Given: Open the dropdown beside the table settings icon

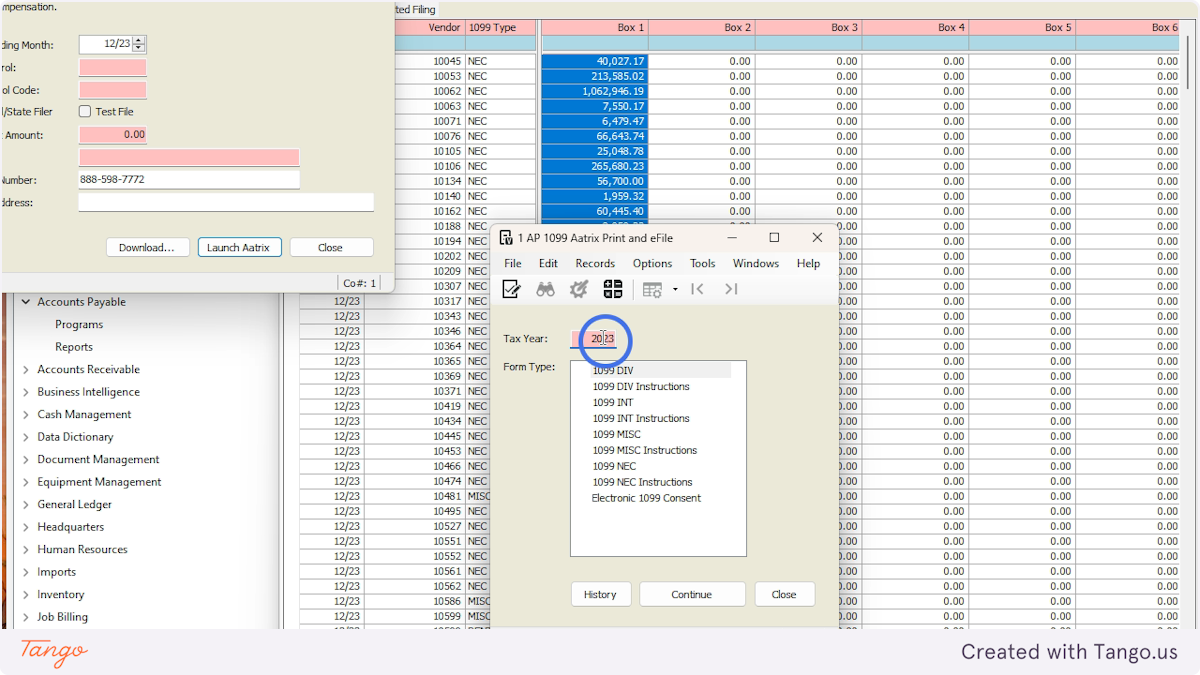Looking at the screenshot, I should point(675,289).
